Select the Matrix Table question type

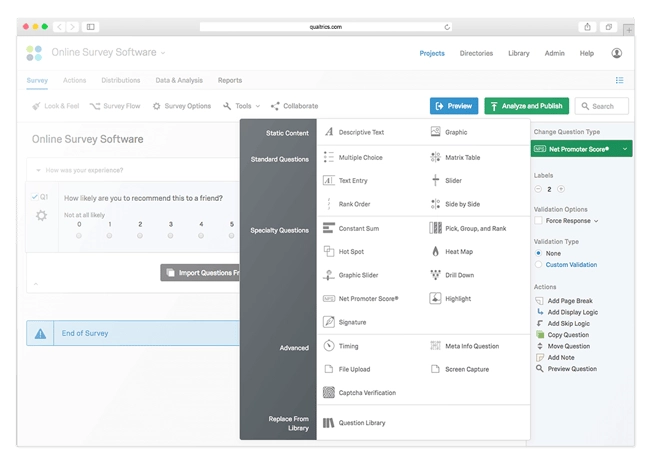(x=462, y=157)
